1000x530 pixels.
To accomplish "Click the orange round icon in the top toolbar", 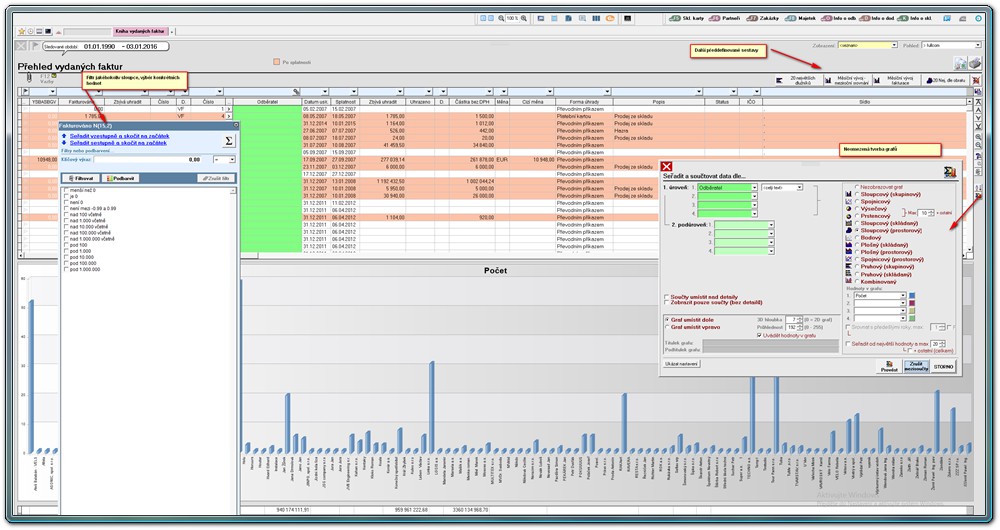I will click(x=610, y=19).
